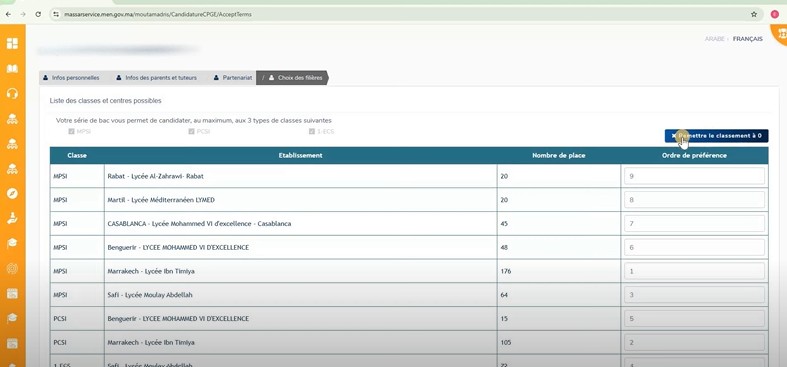Click the 15 places value
The image size is (787, 367).
pyautogui.click(x=504, y=319)
